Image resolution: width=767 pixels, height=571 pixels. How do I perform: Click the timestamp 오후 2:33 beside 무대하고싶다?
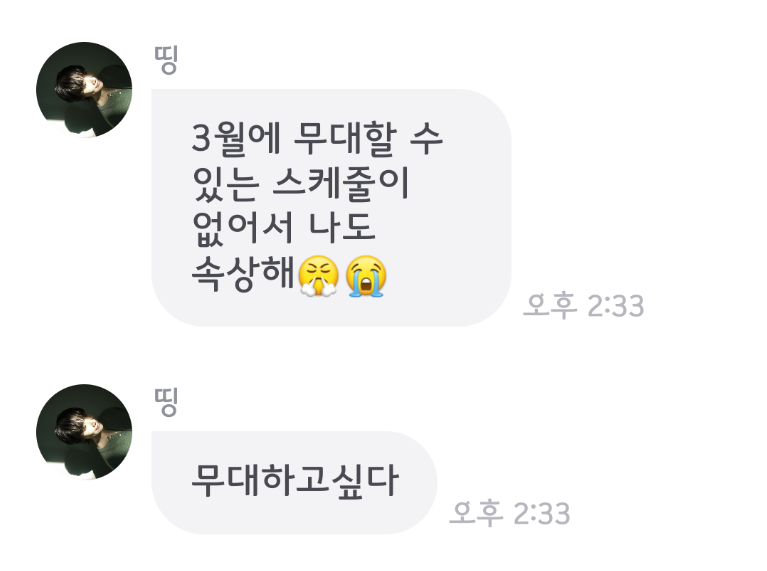(x=510, y=513)
